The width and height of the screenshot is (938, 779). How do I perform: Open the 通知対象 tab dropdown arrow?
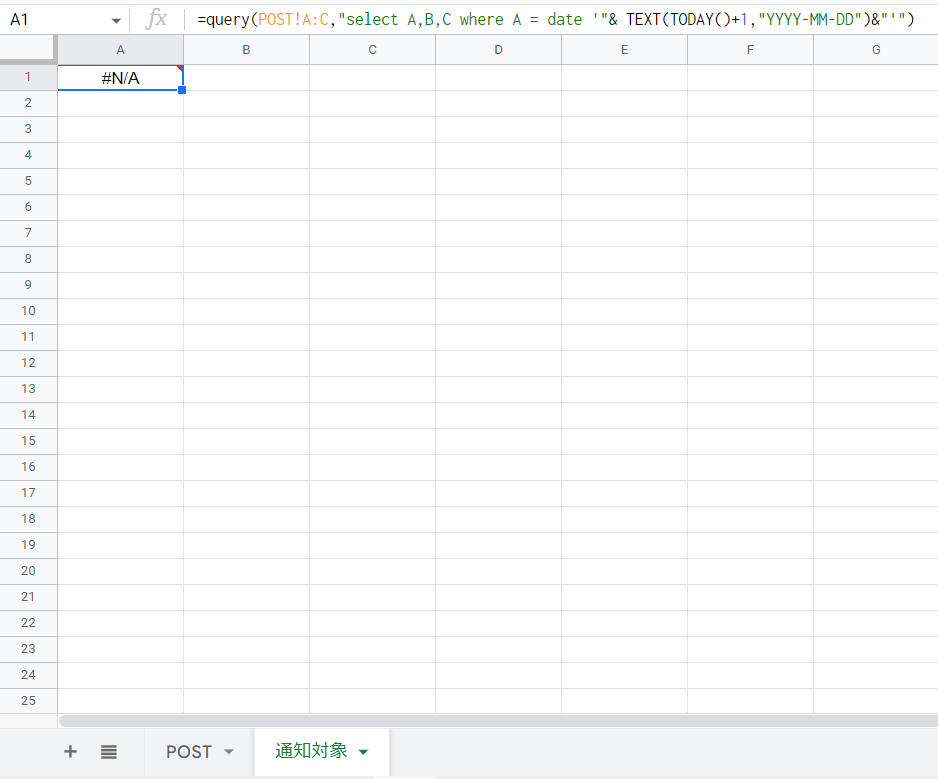tap(363, 751)
